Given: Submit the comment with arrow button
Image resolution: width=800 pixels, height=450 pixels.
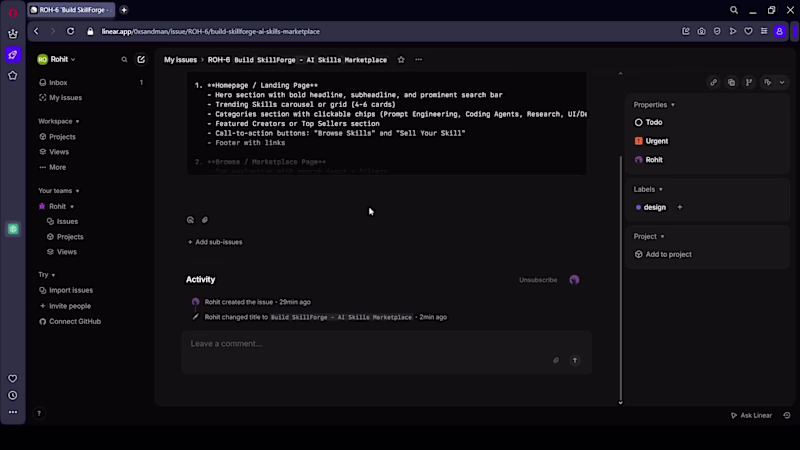Looking at the screenshot, I should click(574, 360).
